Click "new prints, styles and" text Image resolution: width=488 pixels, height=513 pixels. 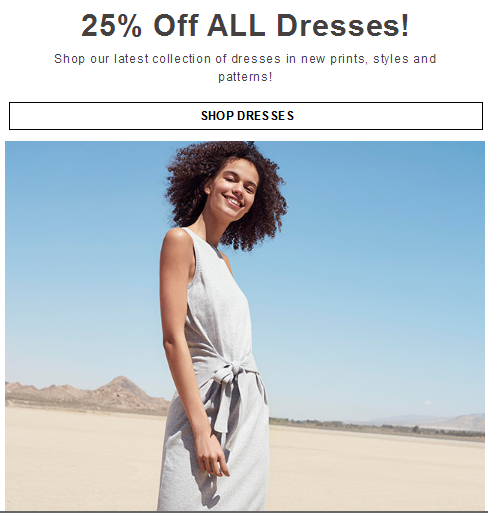tap(369, 59)
